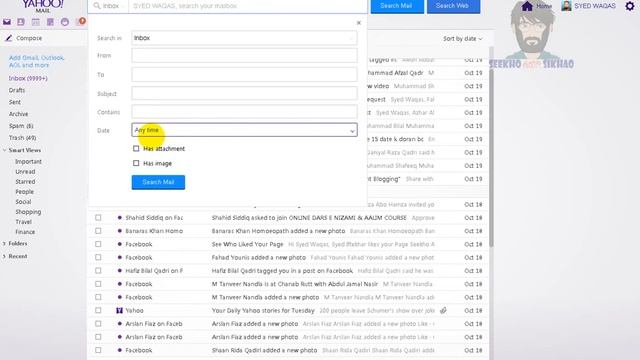Open the Sent folder
The image size is (640, 360).
point(15,102)
